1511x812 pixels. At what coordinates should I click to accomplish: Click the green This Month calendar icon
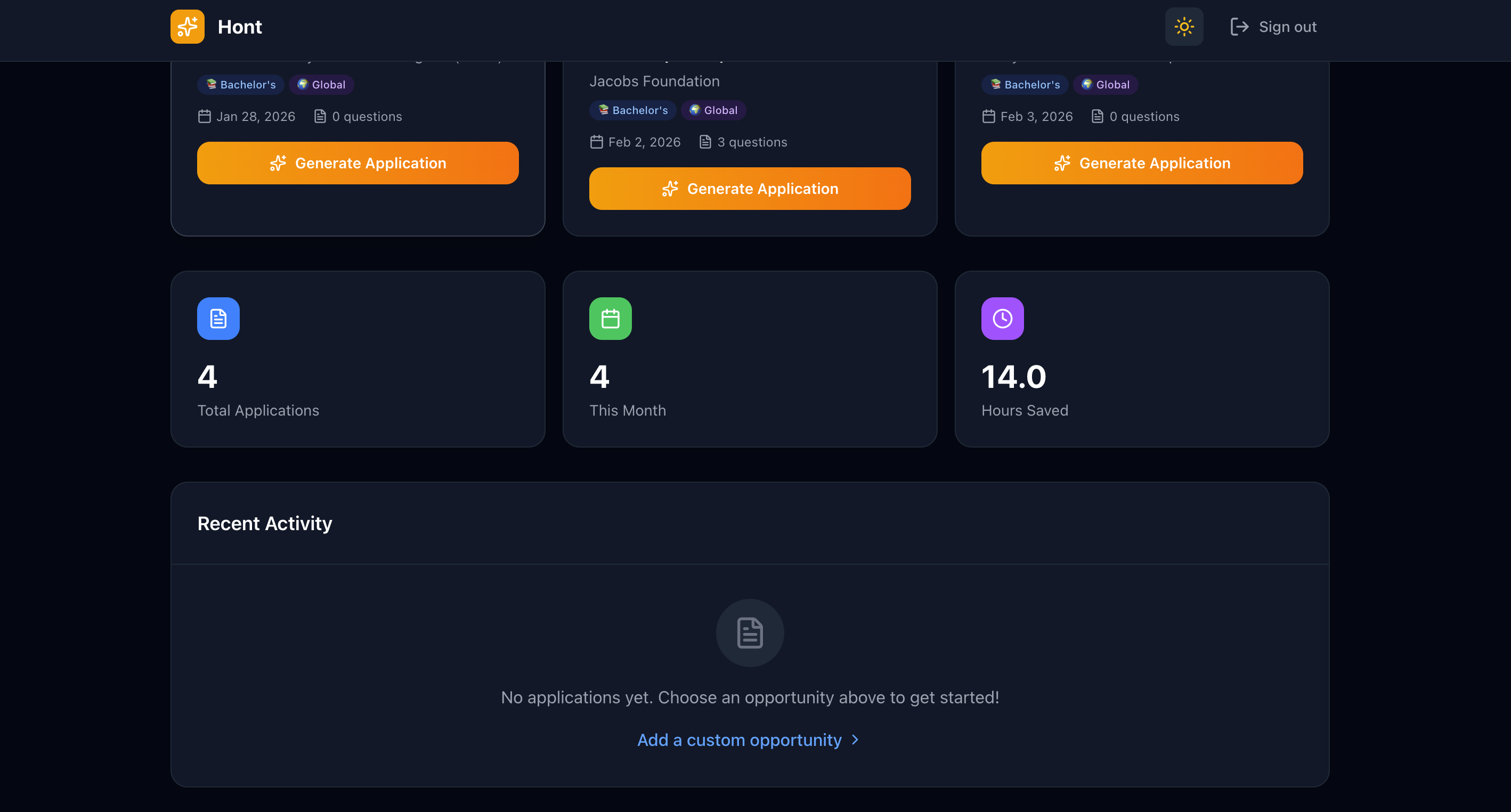click(610, 319)
